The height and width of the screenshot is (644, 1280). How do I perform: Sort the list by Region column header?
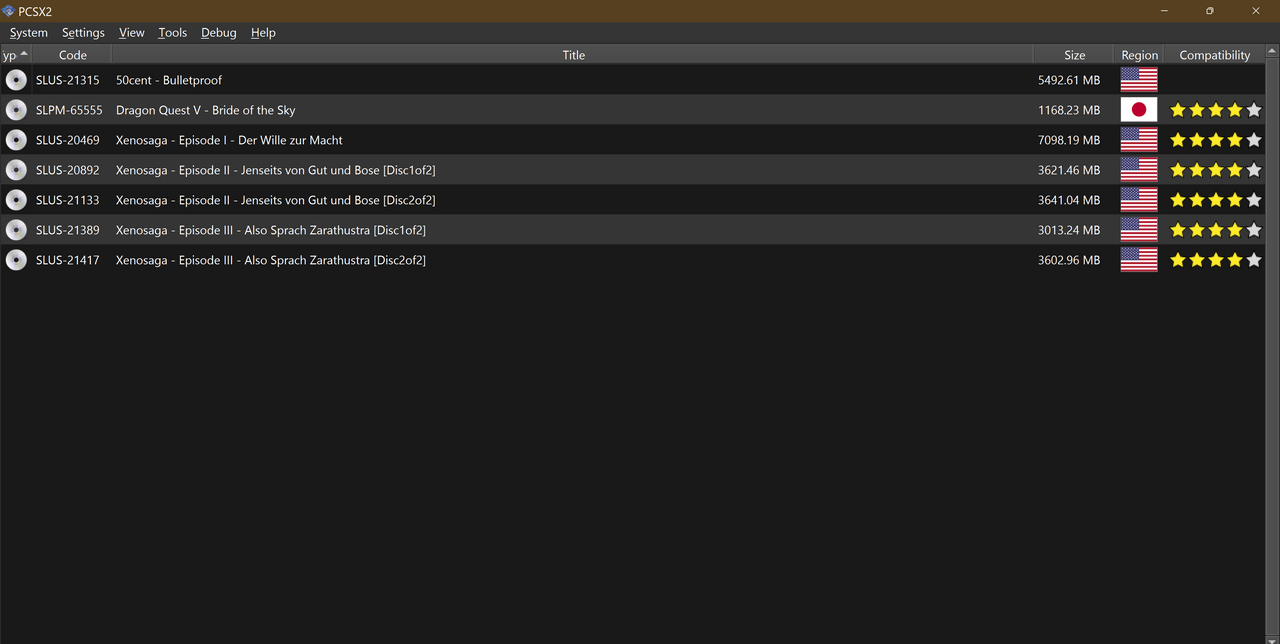tap(1139, 55)
